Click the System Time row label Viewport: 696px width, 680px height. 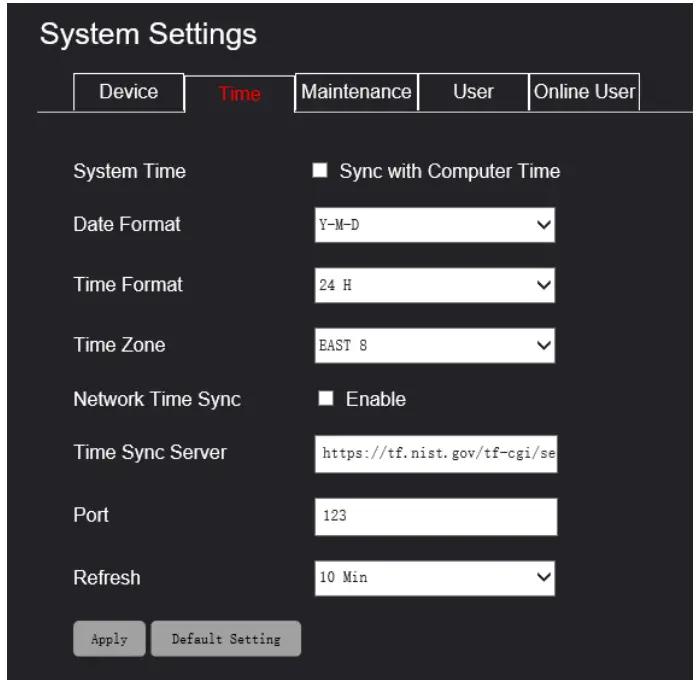click(129, 171)
